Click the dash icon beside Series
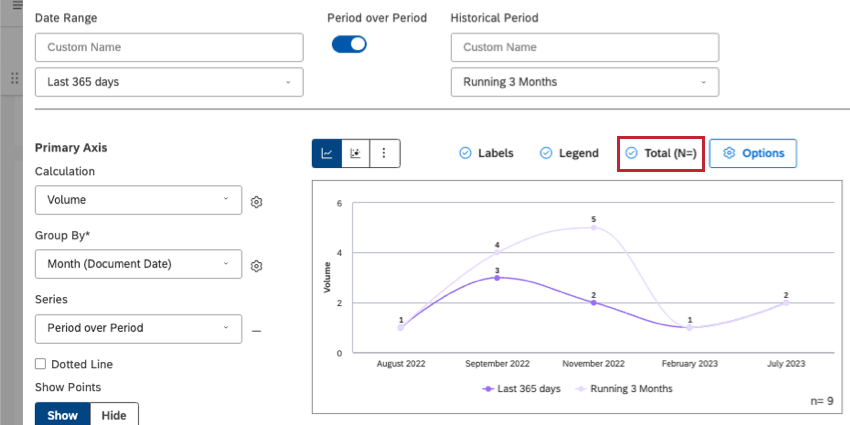The height and width of the screenshot is (425, 850). point(257,329)
